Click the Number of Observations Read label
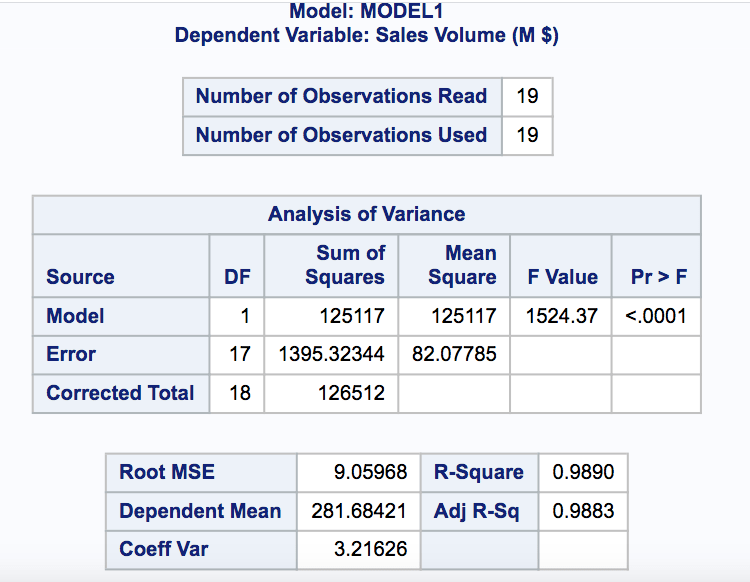Image resolution: width=750 pixels, height=582 pixels. point(341,97)
